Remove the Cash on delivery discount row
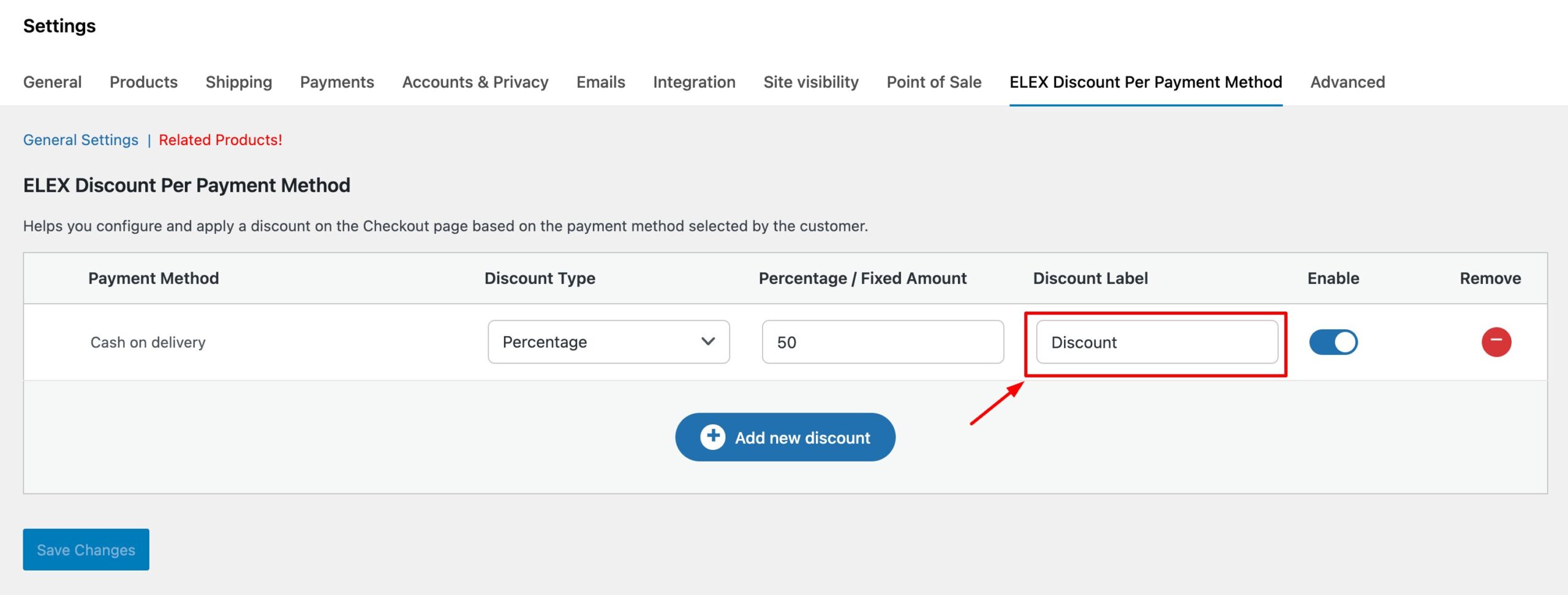Viewport: 1568px width, 595px height. [1496, 342]
